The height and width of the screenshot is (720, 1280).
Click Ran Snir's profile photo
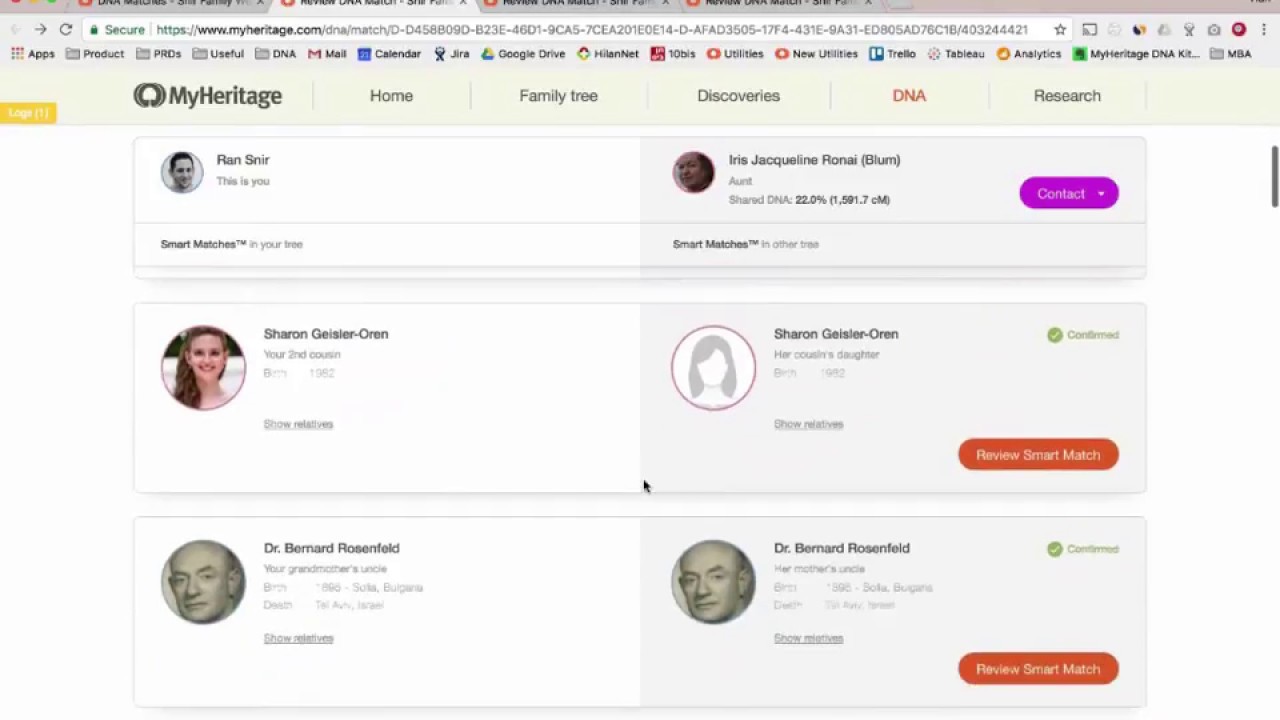tap(182, 172)
